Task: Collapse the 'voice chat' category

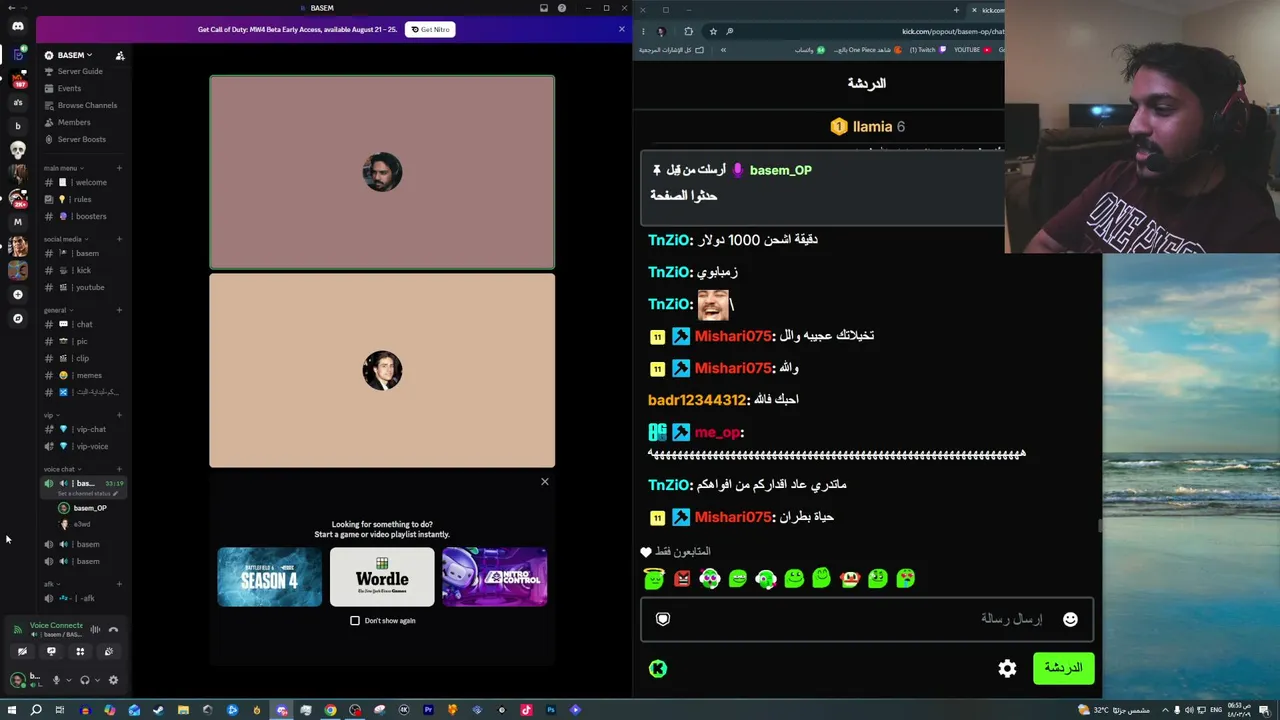Action: tap(62, 469)
